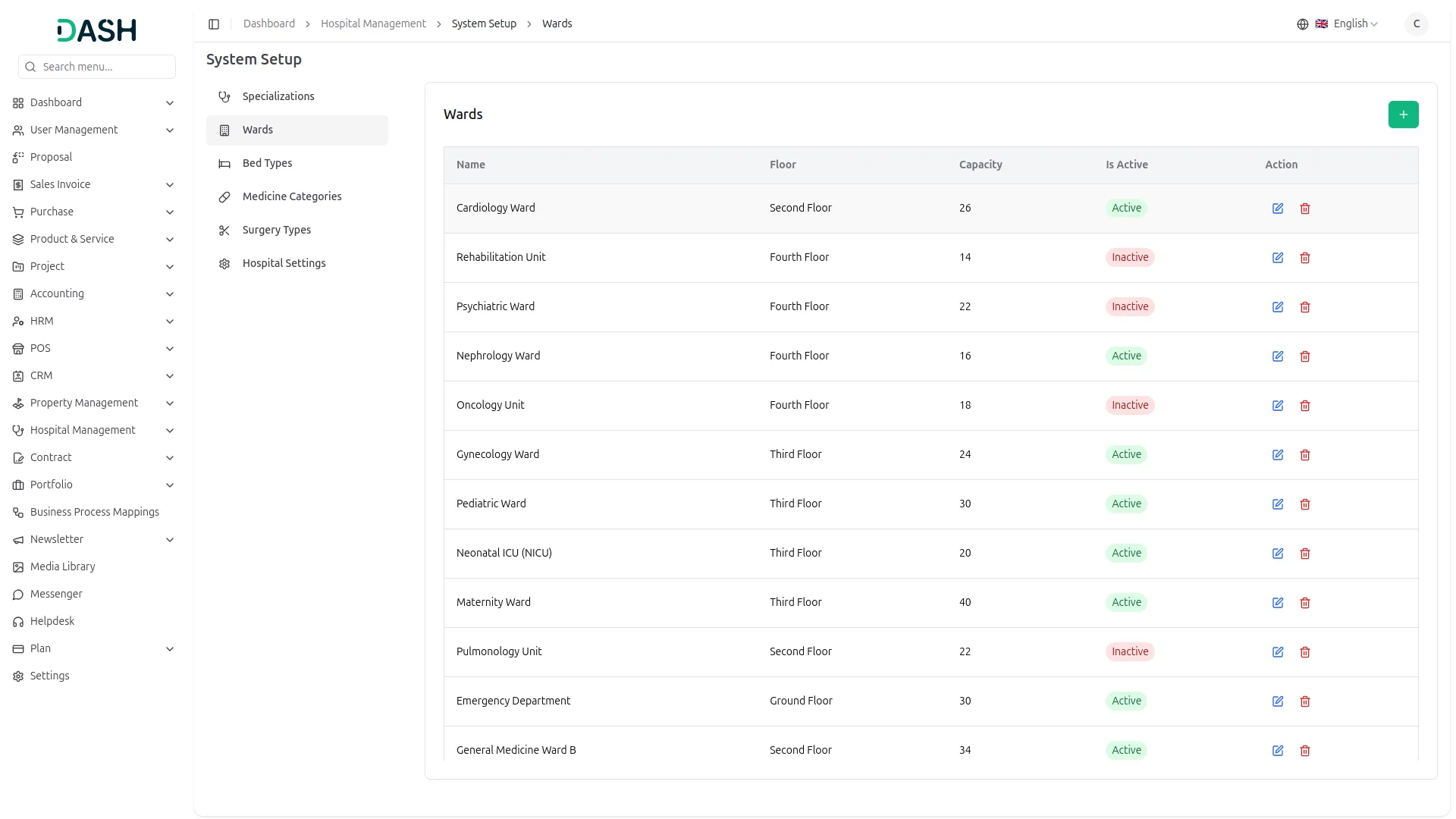Open the Medicine Categories tab
Image resolution: width=1456 pixels, height=819 pixels.
297,196
